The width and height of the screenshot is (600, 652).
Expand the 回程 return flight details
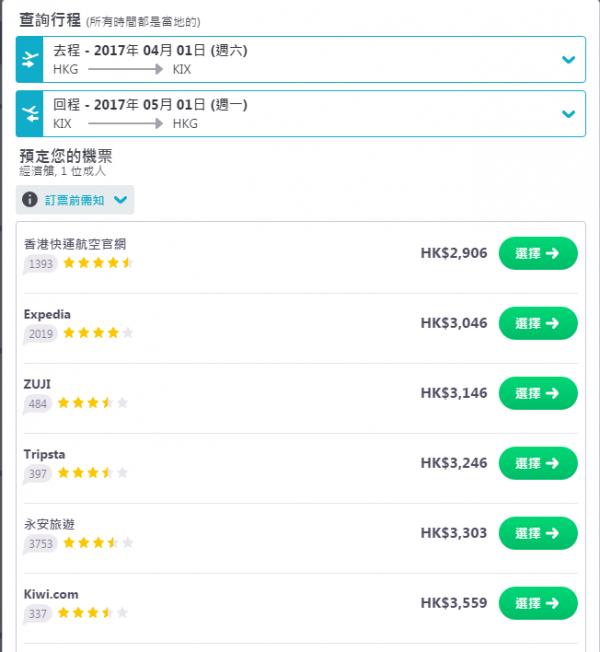568,114
